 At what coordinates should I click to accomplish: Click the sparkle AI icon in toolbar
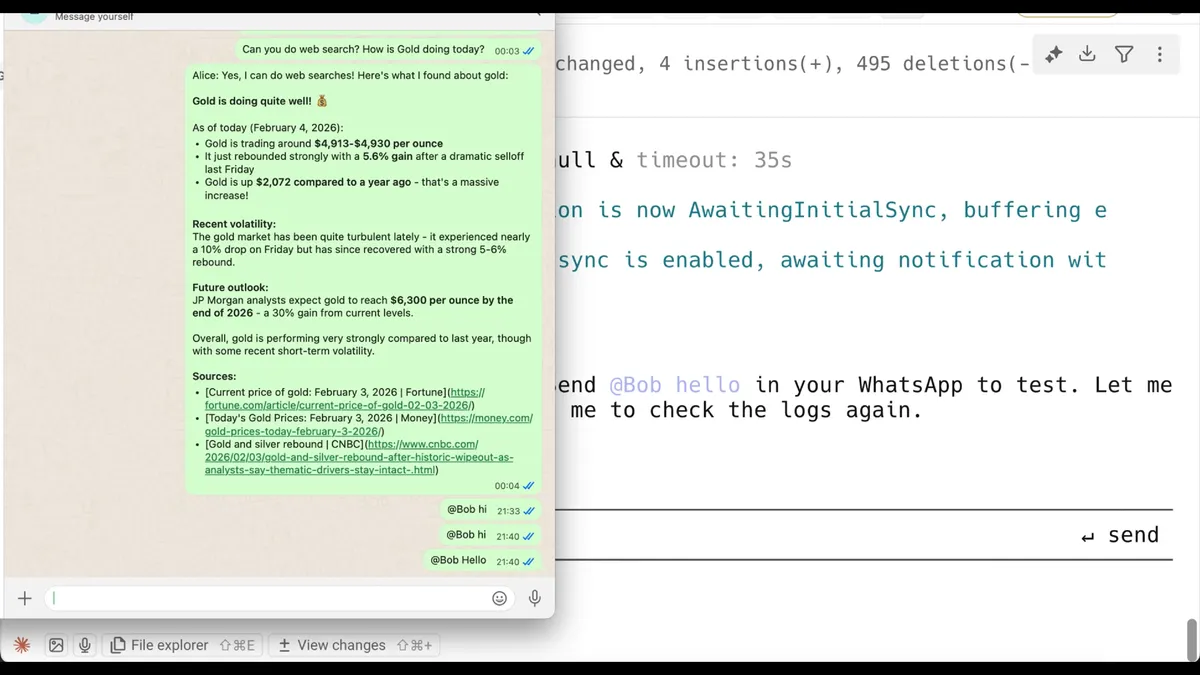pos(1053,55)
